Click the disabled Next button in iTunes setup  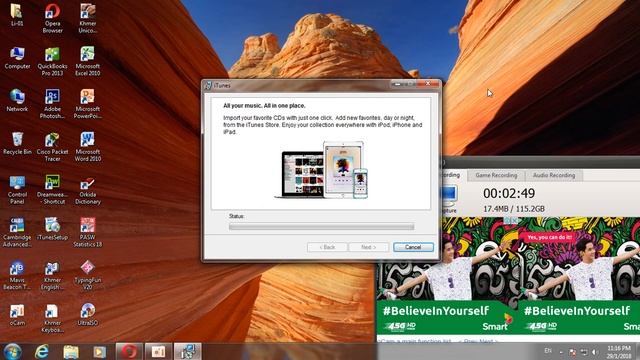(369, 247)
